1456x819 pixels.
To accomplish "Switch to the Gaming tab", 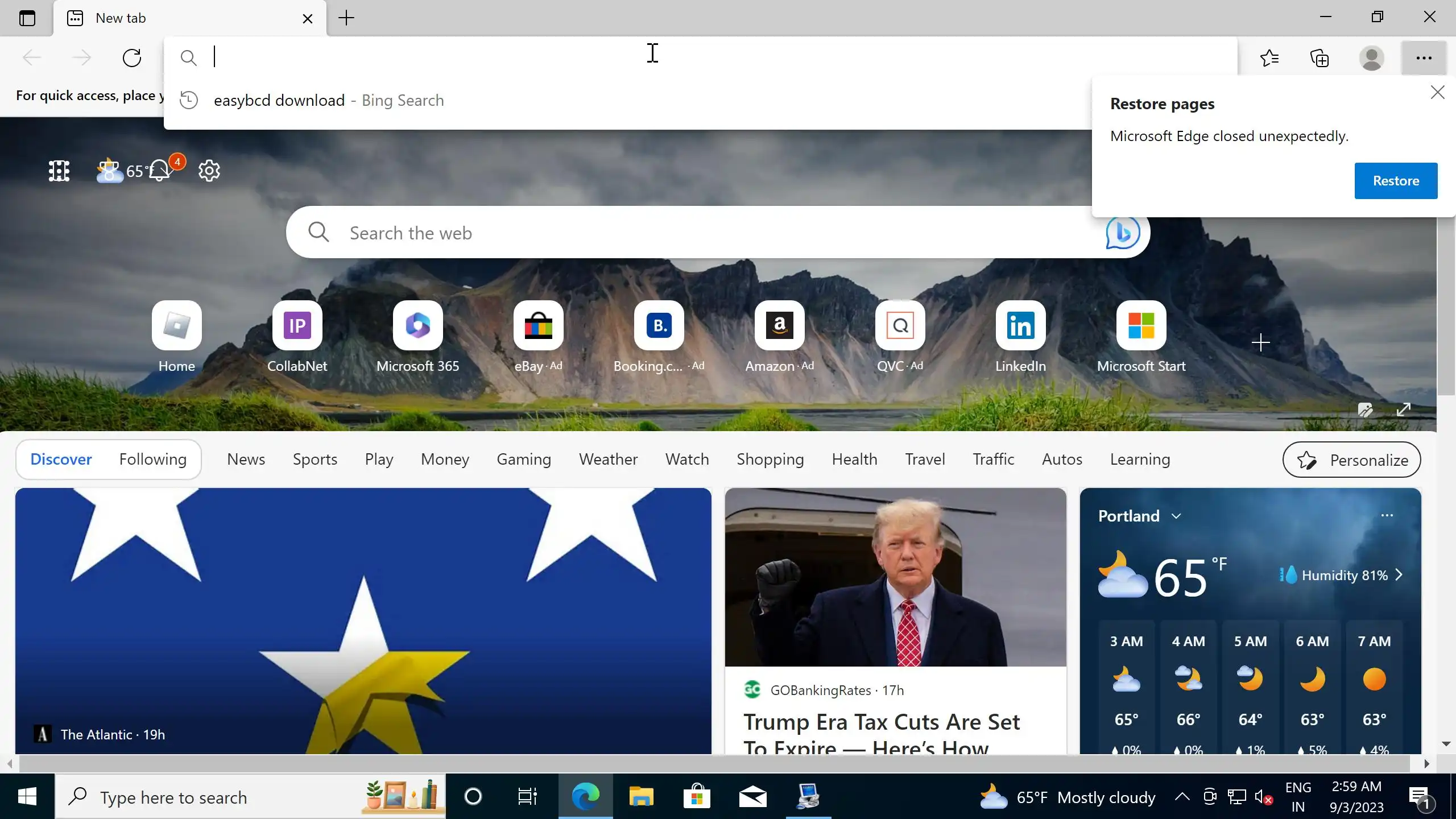I will pyautogui.click(x=523, y=459).
